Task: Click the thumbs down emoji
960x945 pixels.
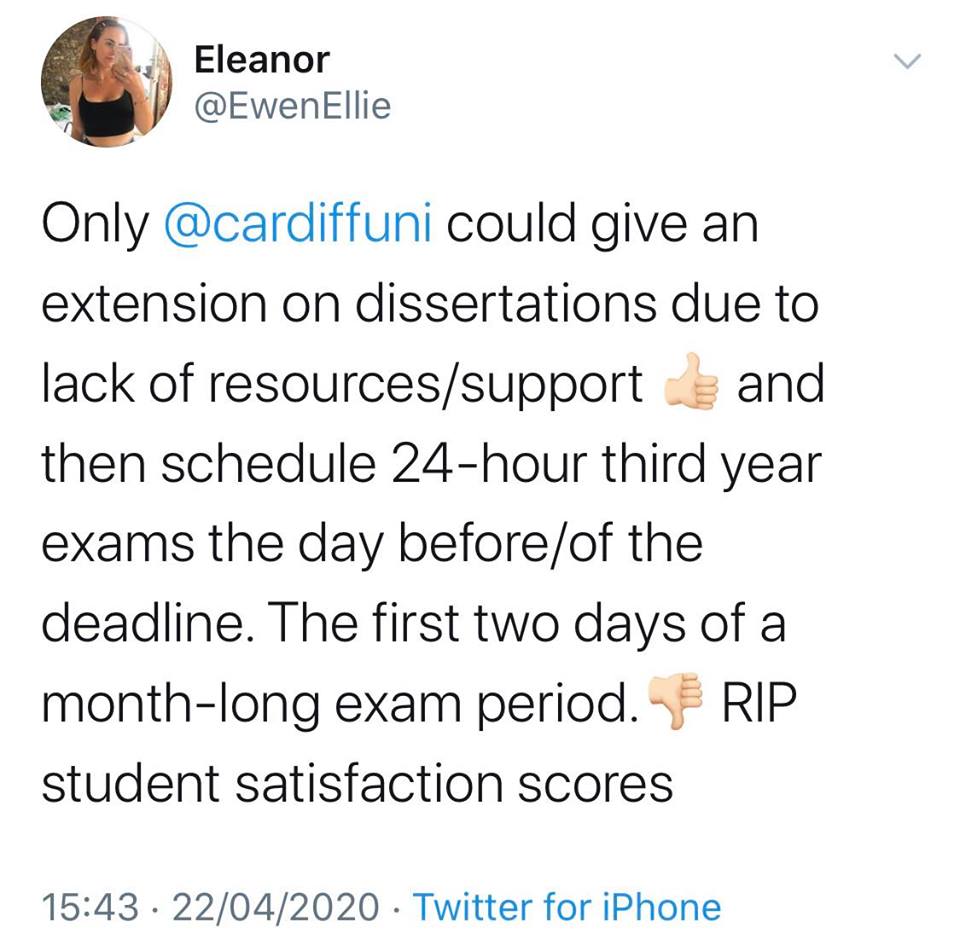Action: 674,702
